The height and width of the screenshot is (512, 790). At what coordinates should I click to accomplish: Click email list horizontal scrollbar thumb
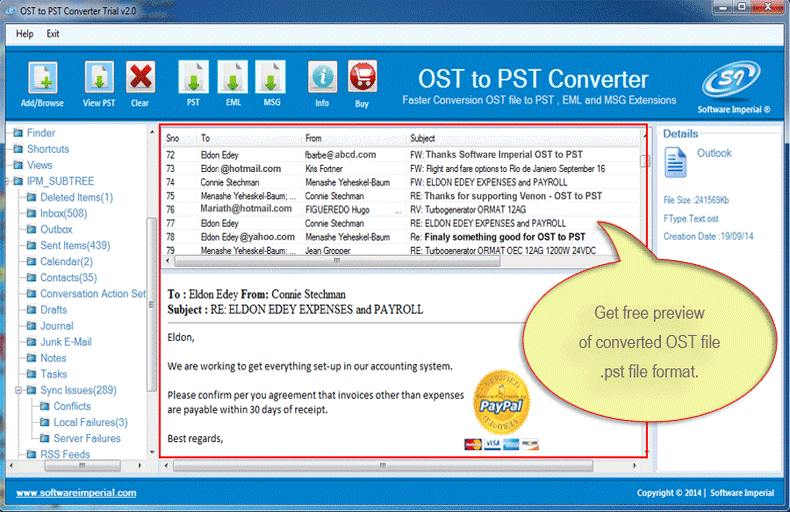337,261
